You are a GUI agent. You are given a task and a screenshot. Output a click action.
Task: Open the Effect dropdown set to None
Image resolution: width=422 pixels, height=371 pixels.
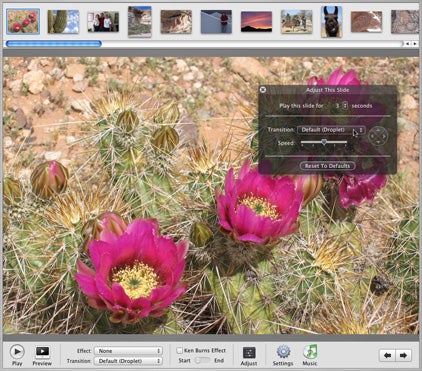pos(128,351)
